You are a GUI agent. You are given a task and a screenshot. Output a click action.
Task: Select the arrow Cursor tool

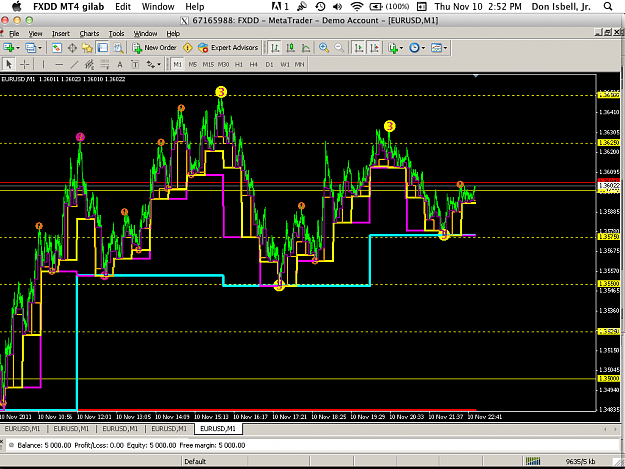click(9, 64)
